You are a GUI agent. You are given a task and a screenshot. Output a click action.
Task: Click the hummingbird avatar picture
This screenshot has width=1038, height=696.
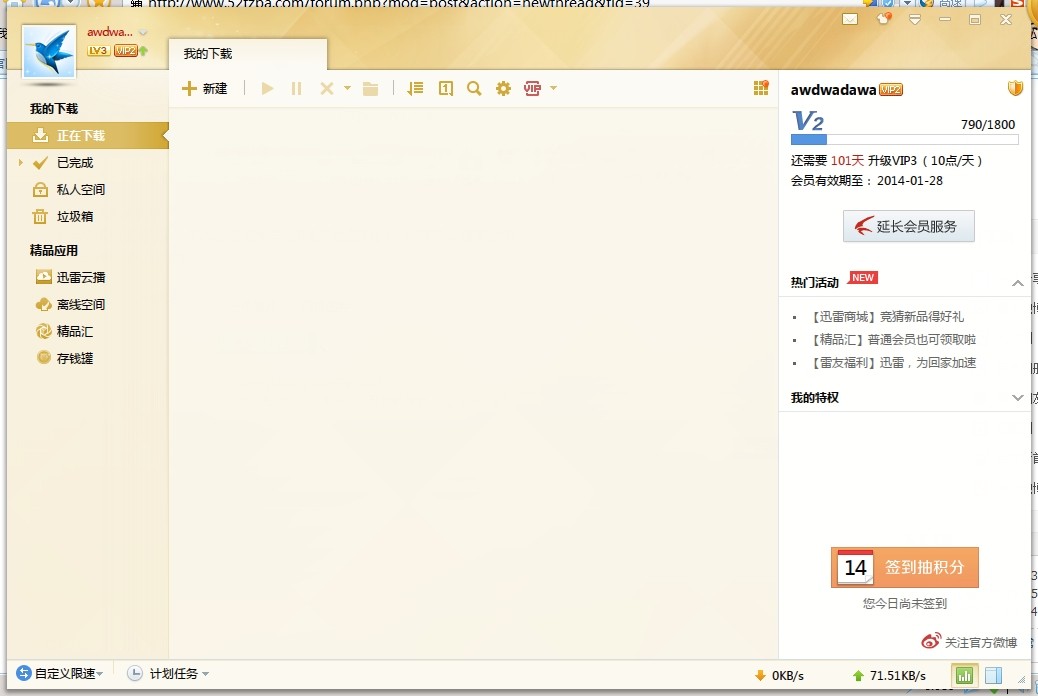pyautogui.click(x=49, y=52)
